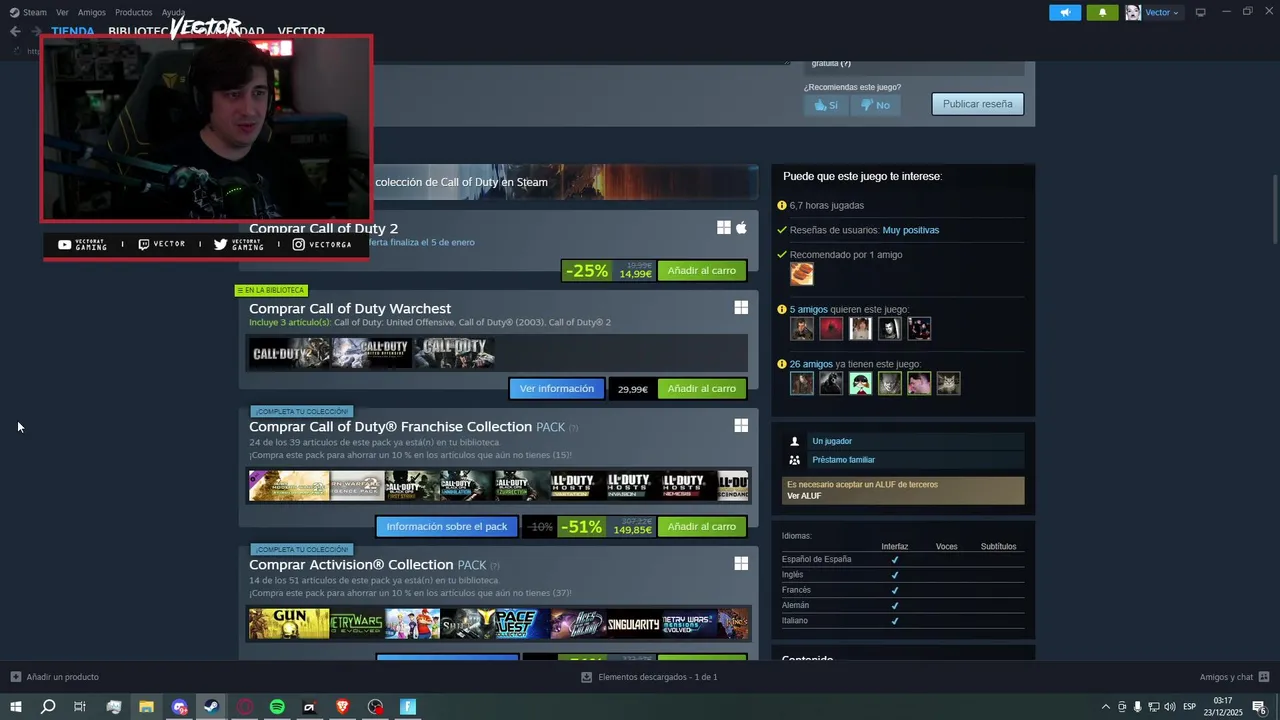
Task: Click Ver información for Call of Duty Warchest
Action: pos(556,388)
